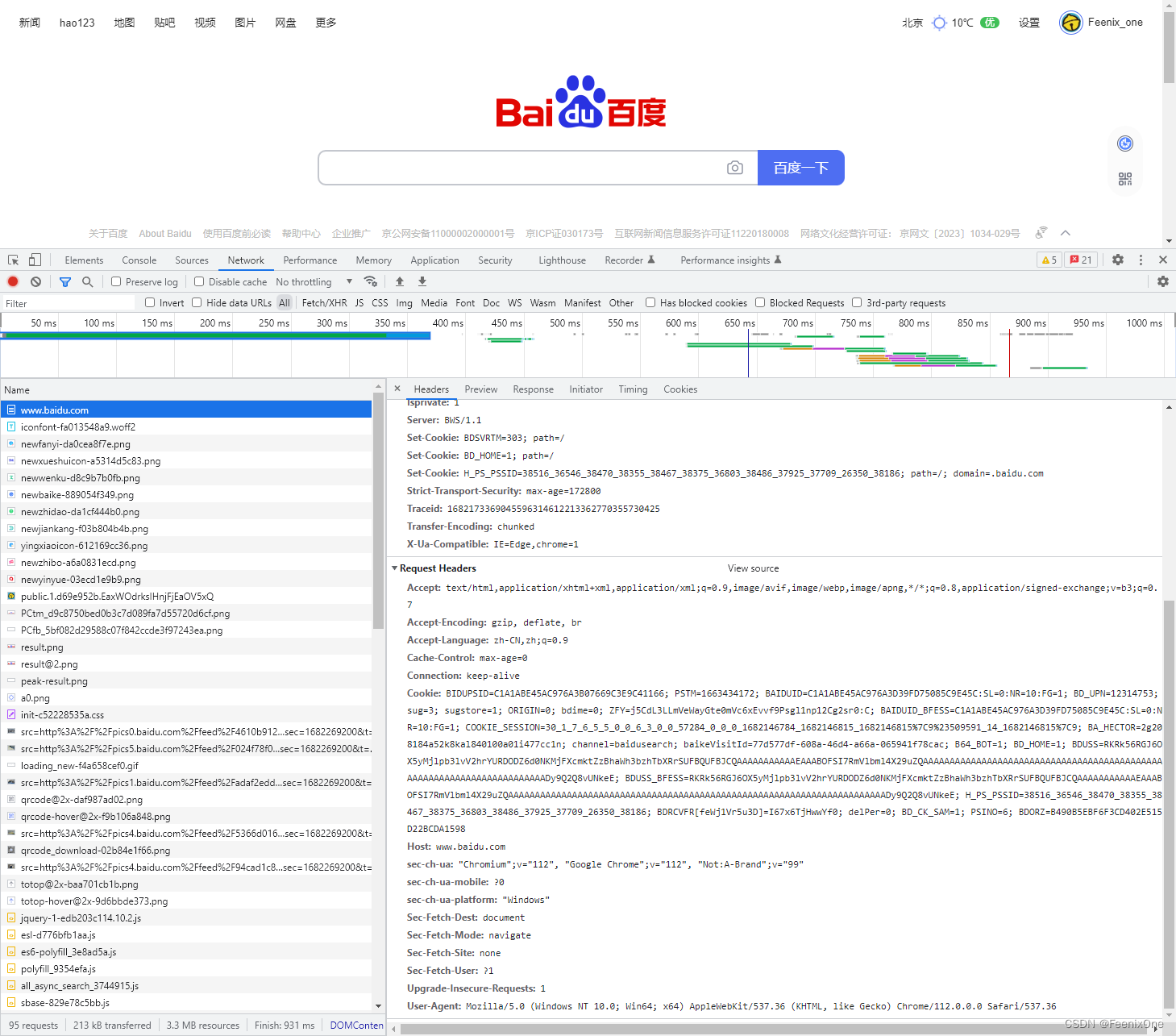
Task: Switch to the Console tab
Action: [x=139, y=260]
